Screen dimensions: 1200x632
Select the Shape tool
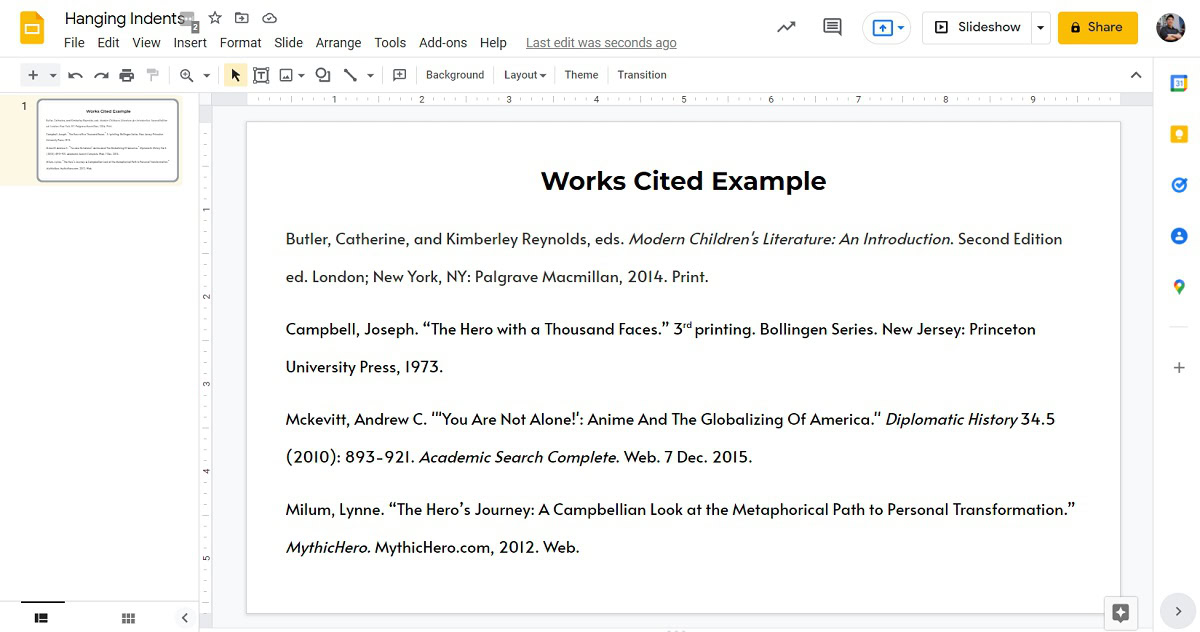[x=321, y=75]
